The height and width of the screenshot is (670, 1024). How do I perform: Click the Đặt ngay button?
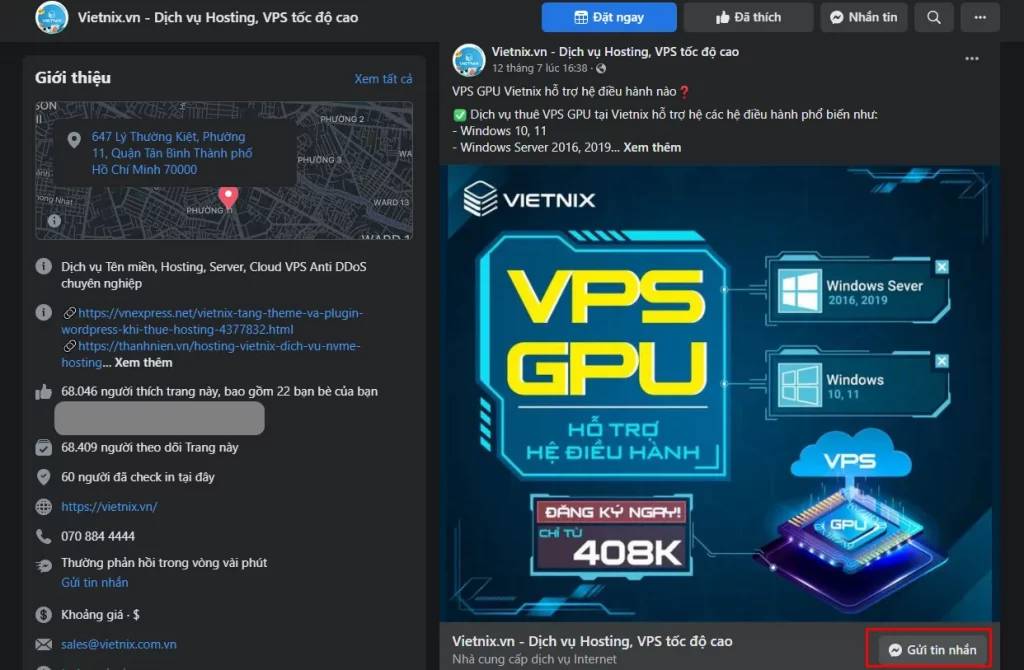609,18
